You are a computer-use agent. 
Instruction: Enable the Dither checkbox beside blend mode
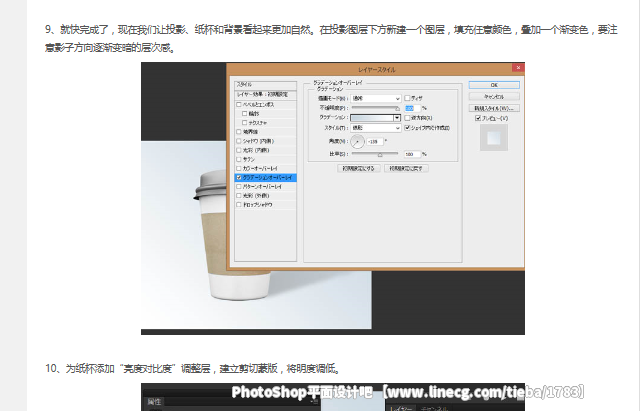pyautogui.click(x=406, y=98)
